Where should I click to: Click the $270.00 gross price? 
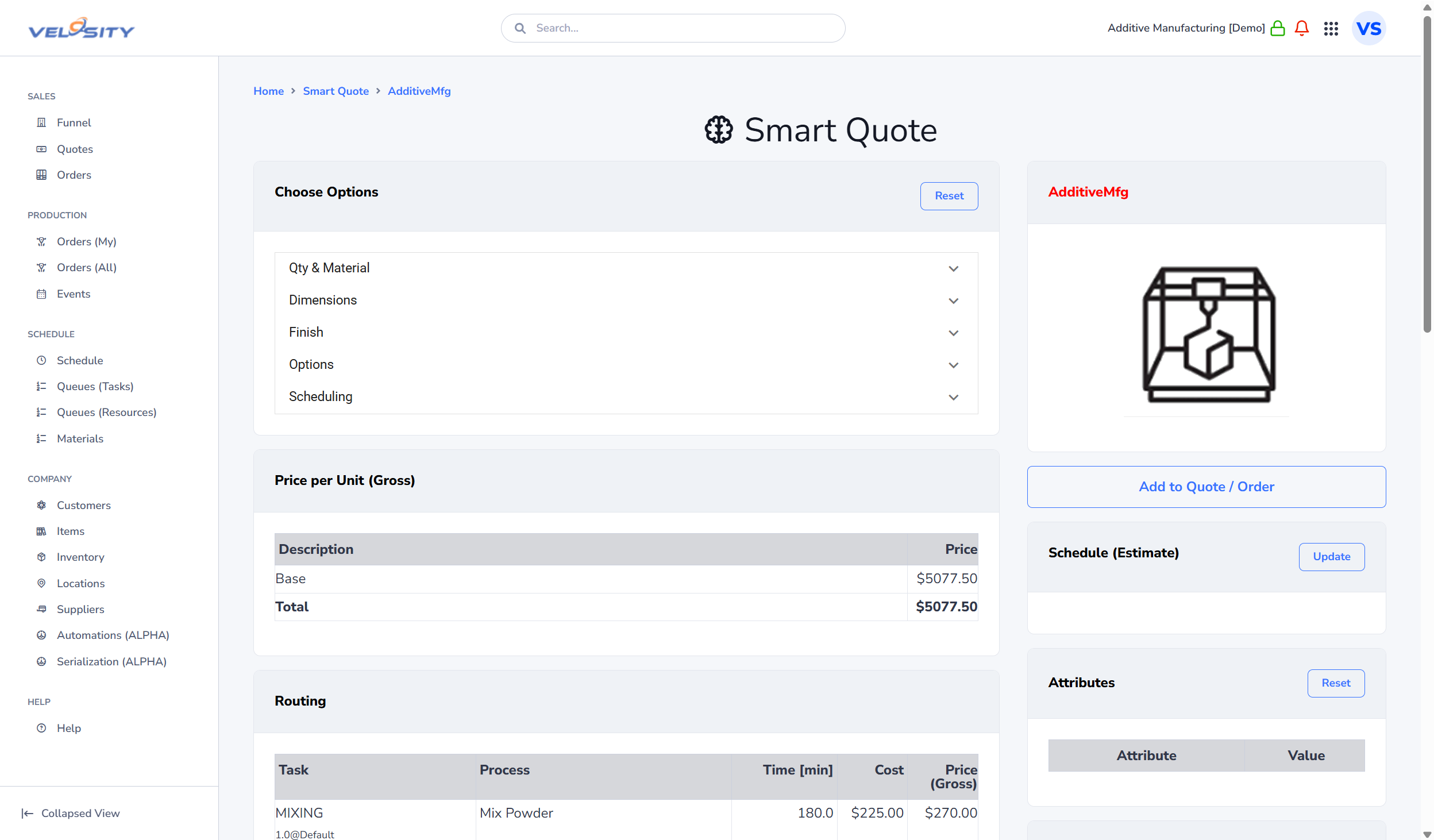click(x=951, y=813)
